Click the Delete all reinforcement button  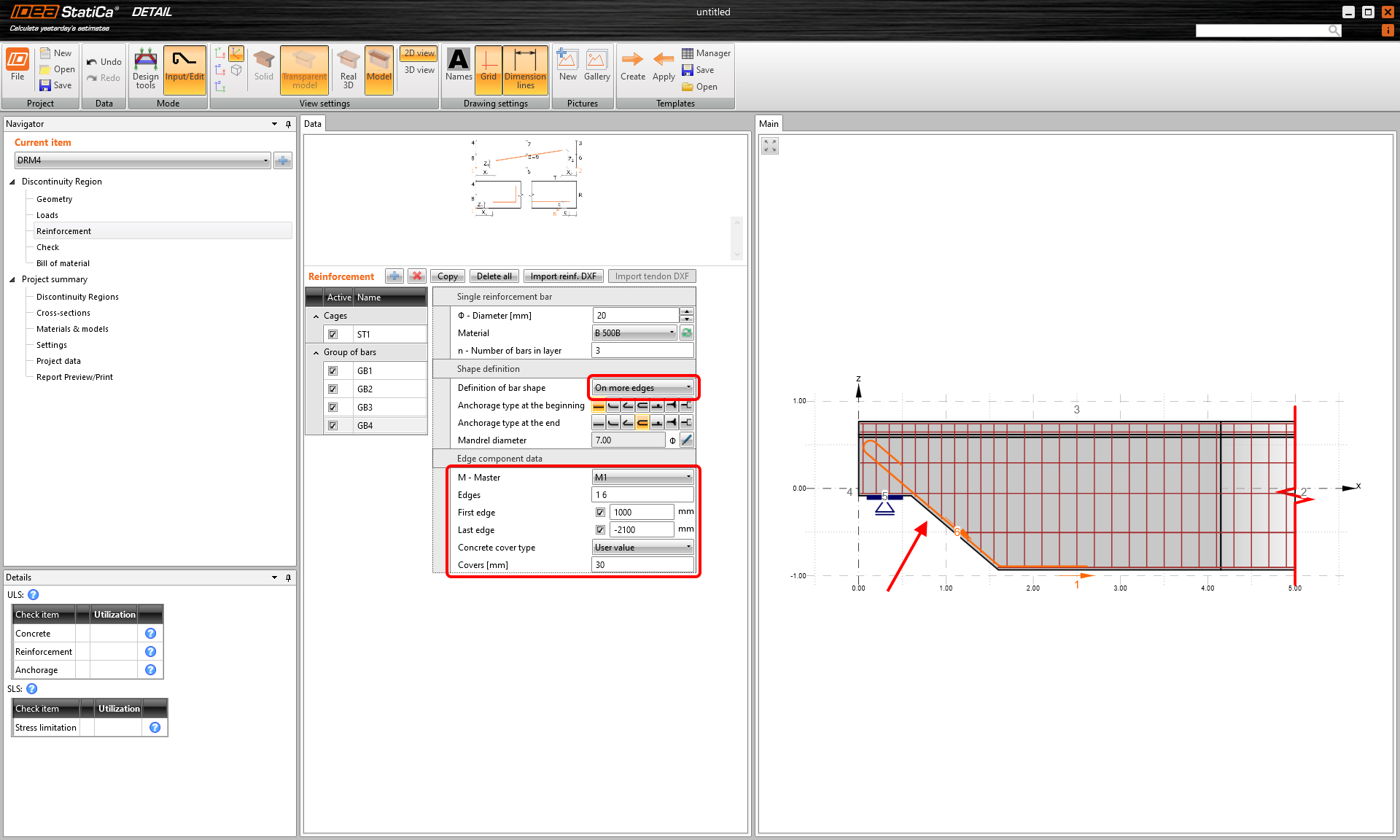(x=494, y=276)
